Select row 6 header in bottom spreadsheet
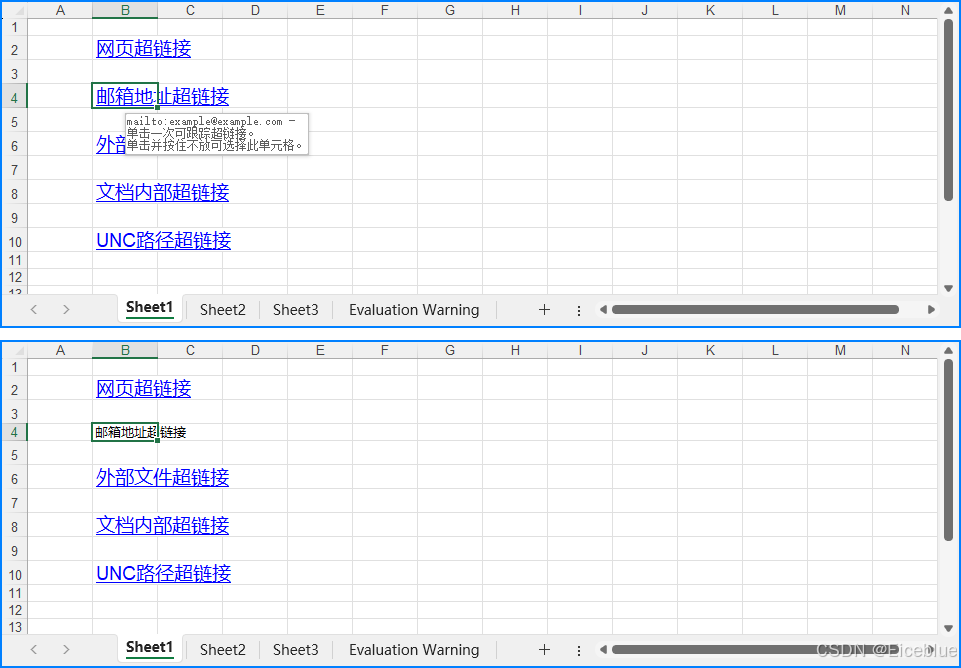Screen dimensions: 961x668 pyautogui.click(x=15, y=478)
